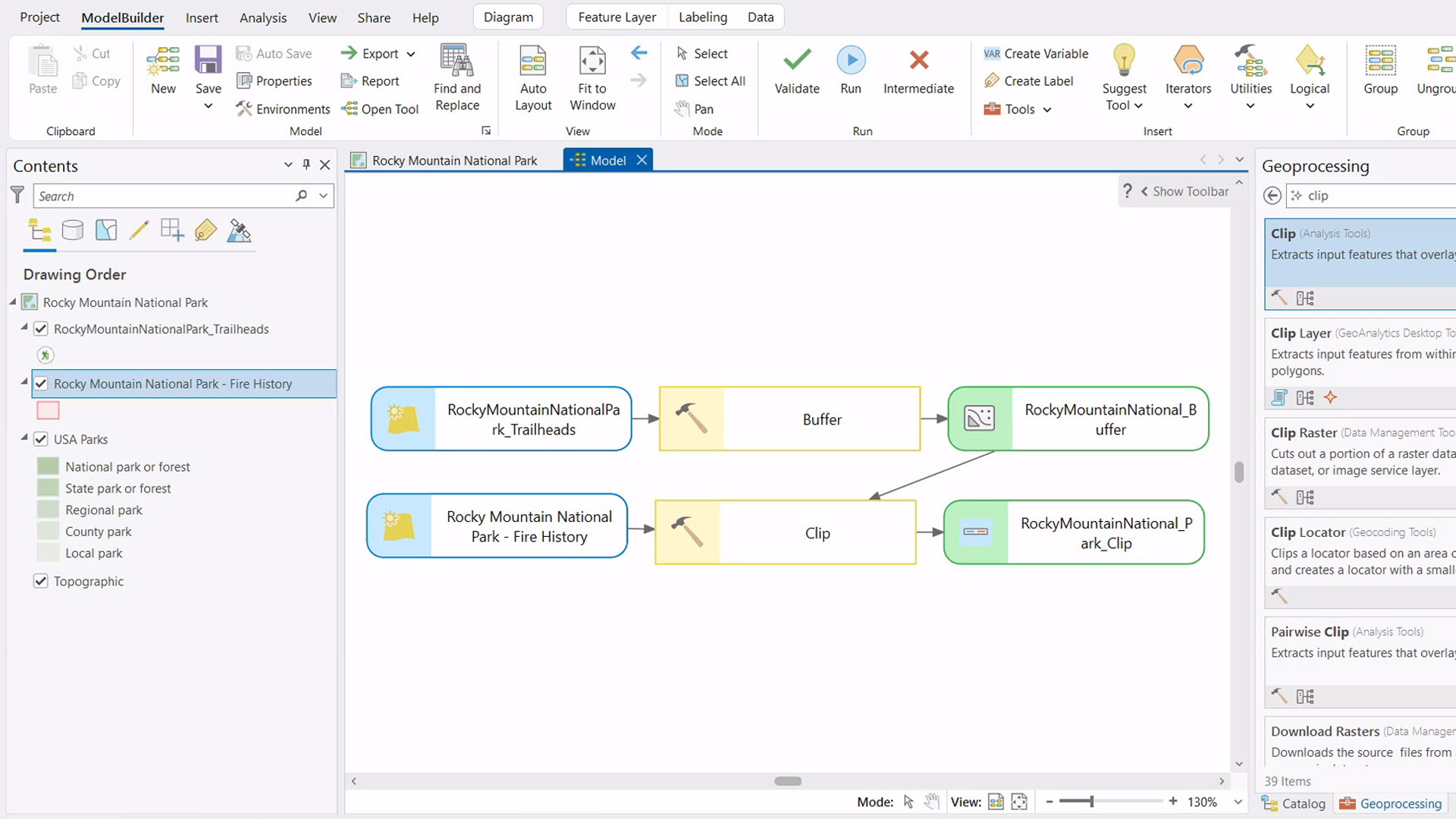Select the List By Data Source icon
The width and height of the screenshot is (1456, 819).
point(73,230)
